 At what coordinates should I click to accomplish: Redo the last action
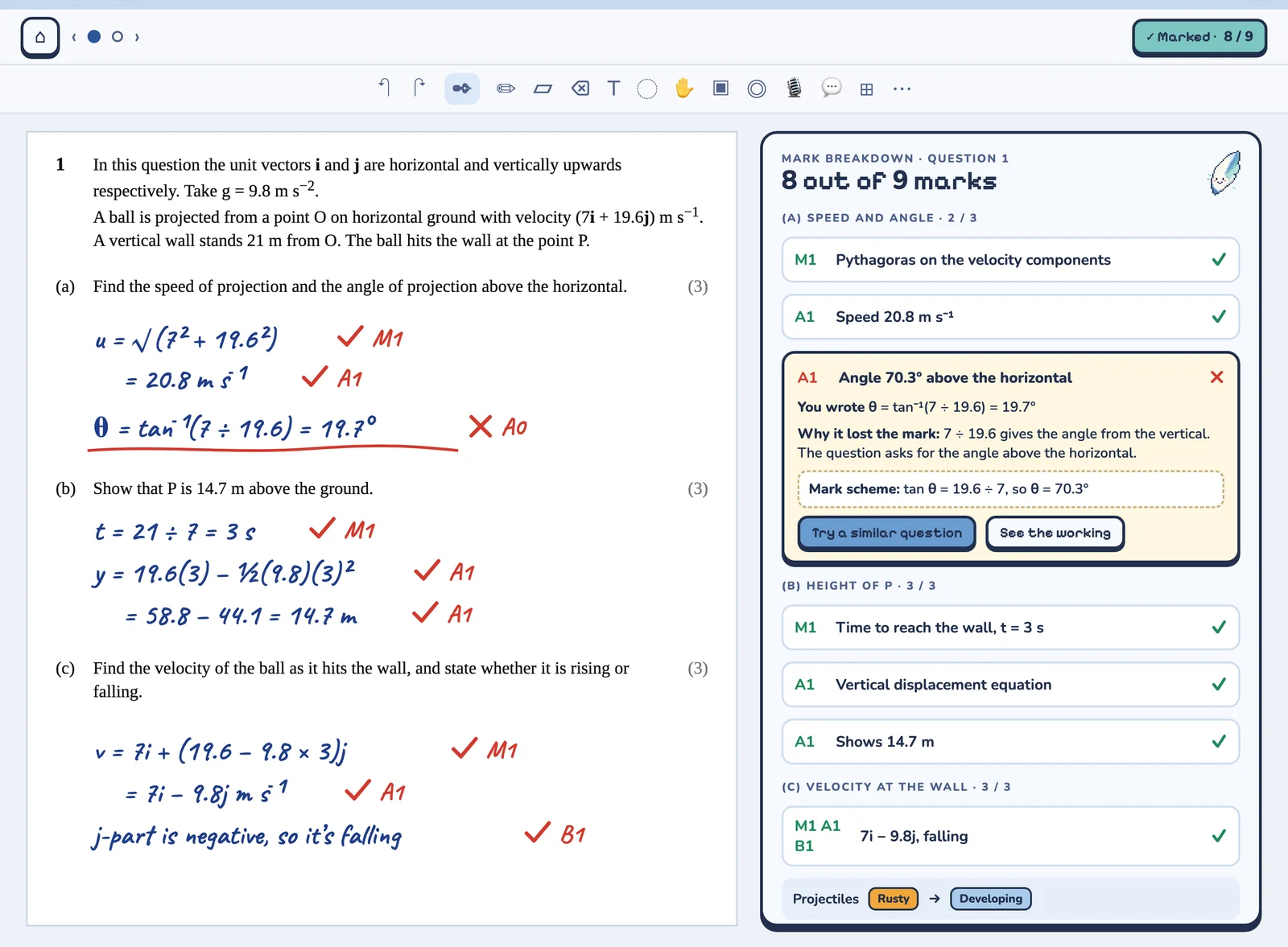(x=419, y=88)
